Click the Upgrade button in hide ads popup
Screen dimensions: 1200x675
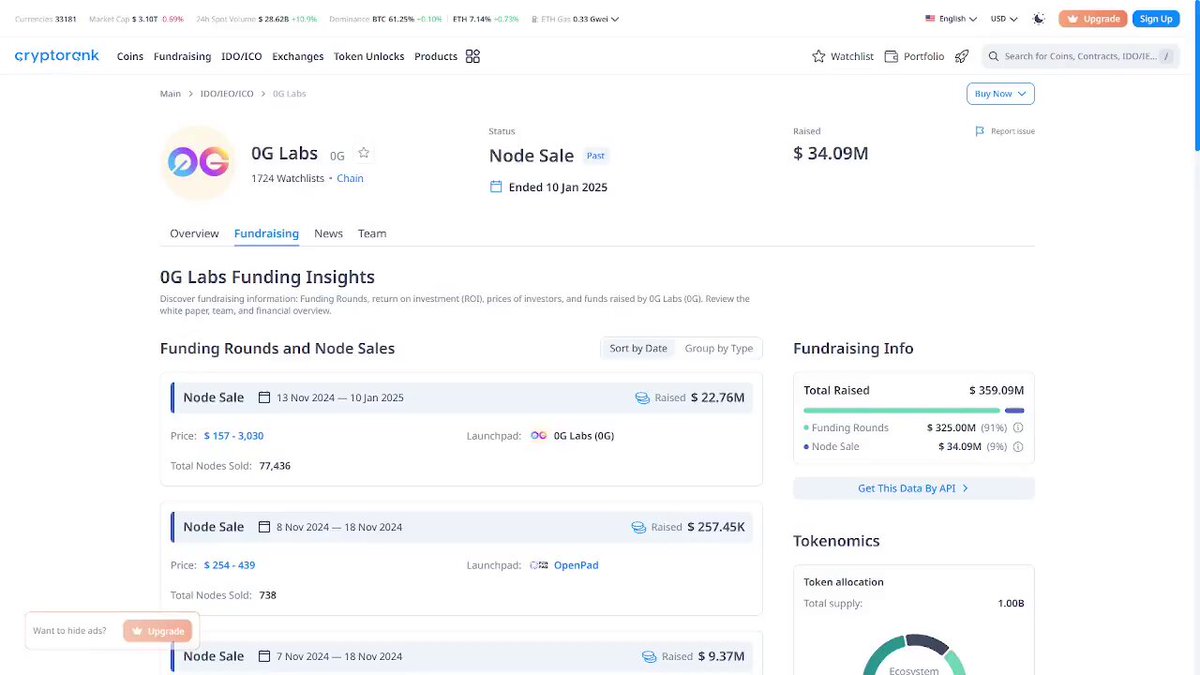tap(156, 631)
